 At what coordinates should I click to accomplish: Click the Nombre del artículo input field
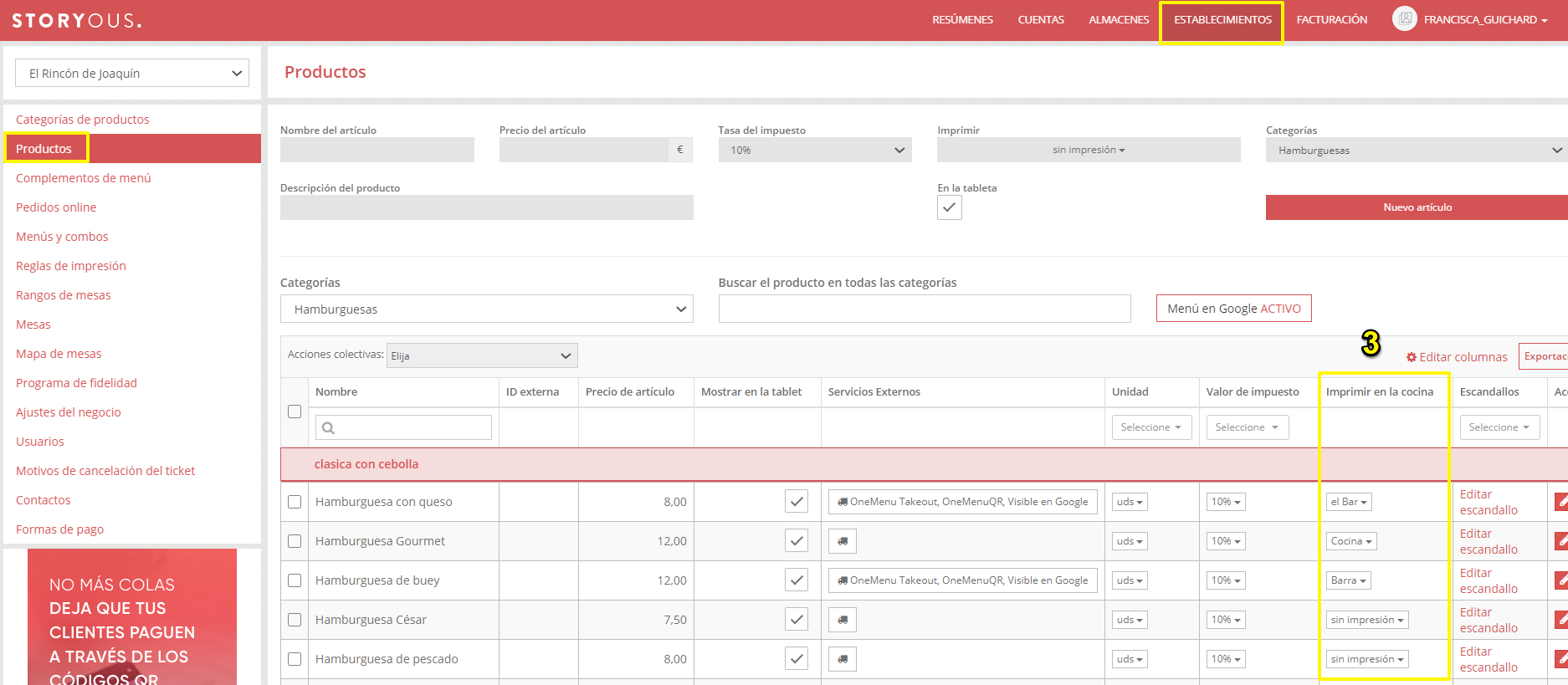377,150
